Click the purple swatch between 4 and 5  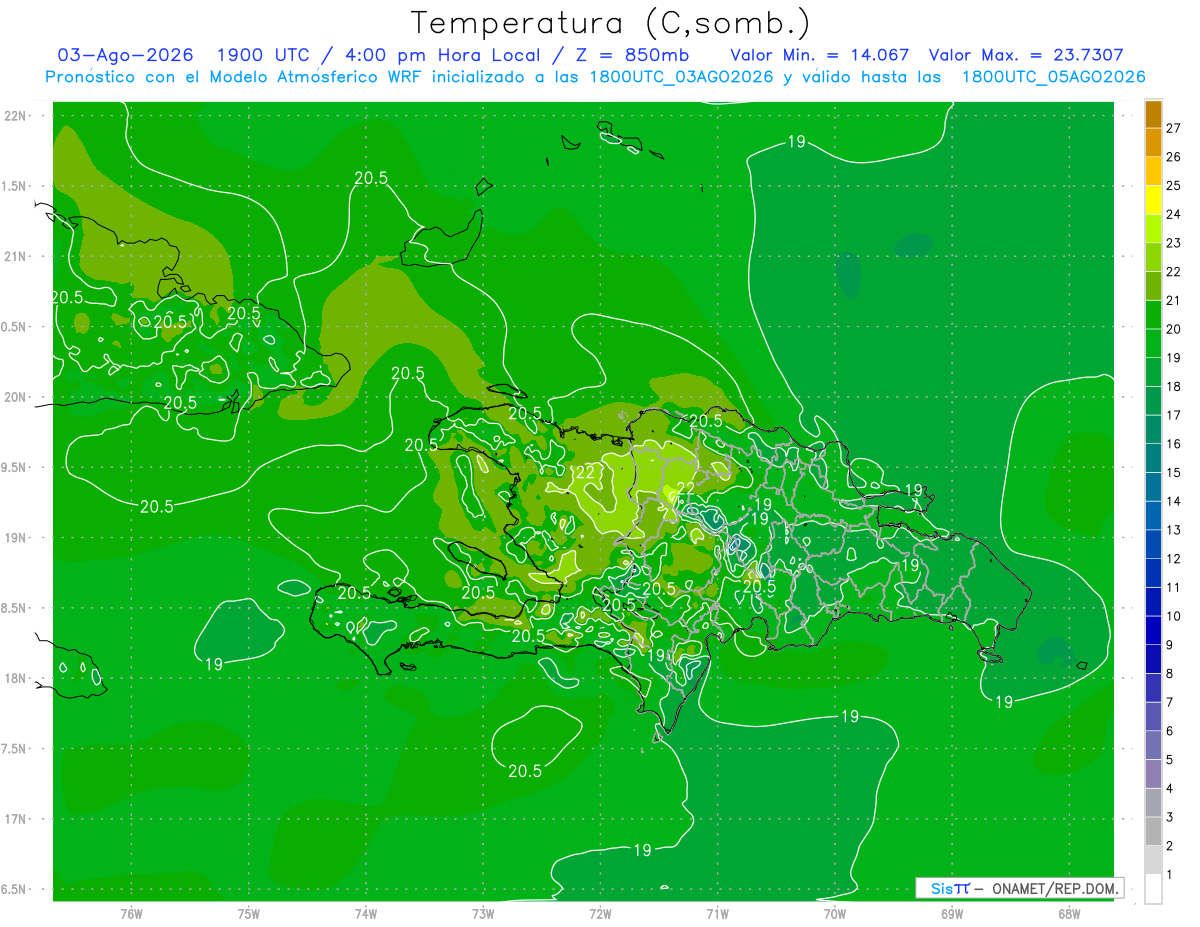[x=1153, y=774]
